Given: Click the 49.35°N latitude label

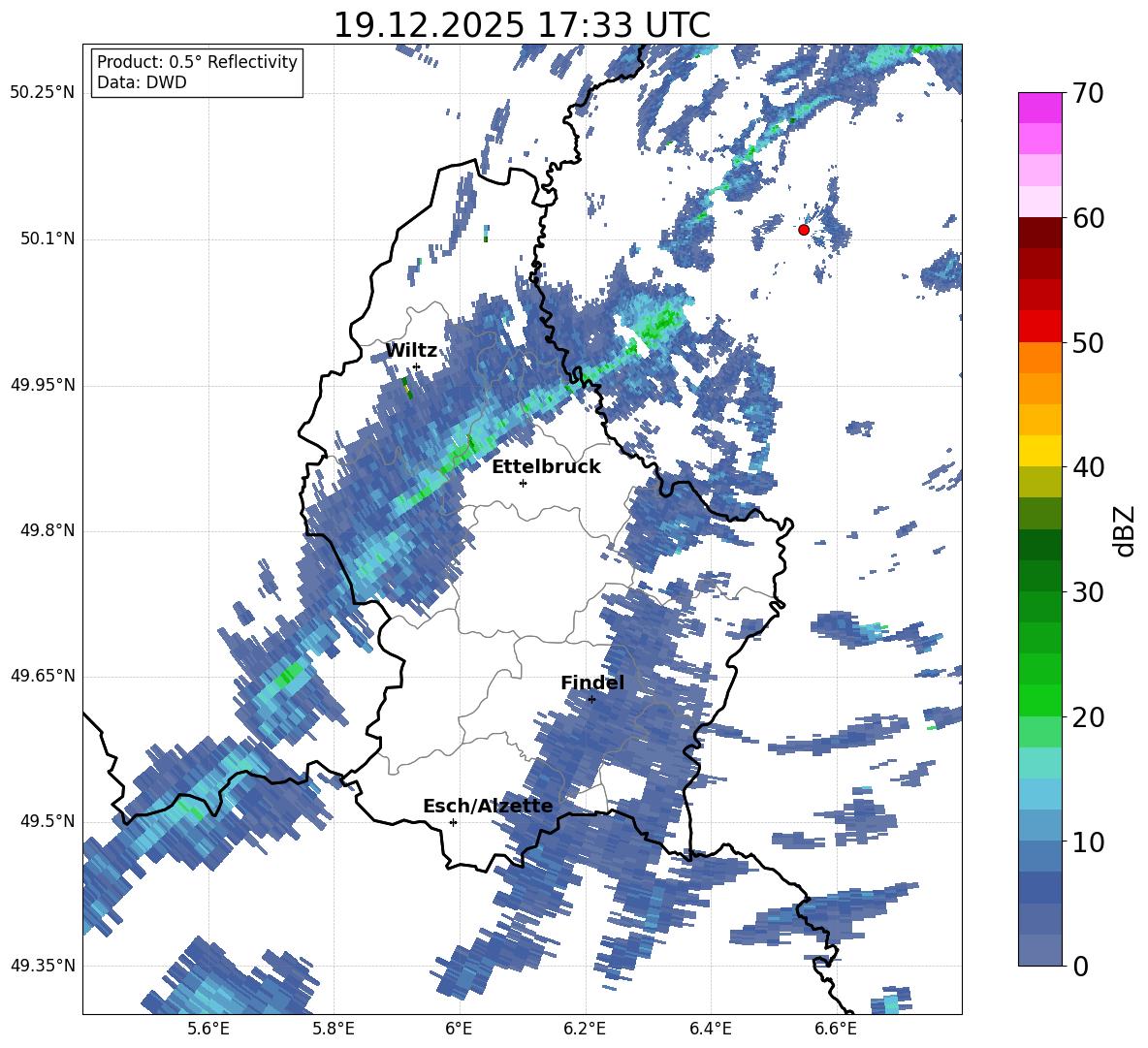Looking at the screenshot, I should tap(43, 966).
